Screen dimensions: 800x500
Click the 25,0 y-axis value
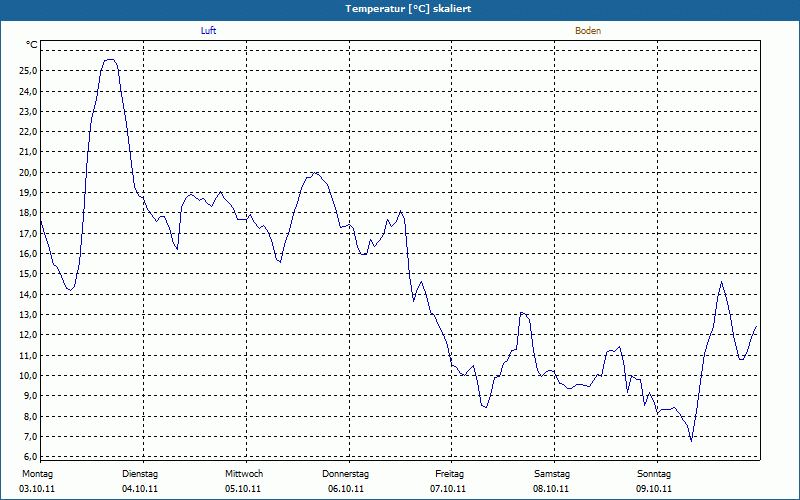coord(28,71)
